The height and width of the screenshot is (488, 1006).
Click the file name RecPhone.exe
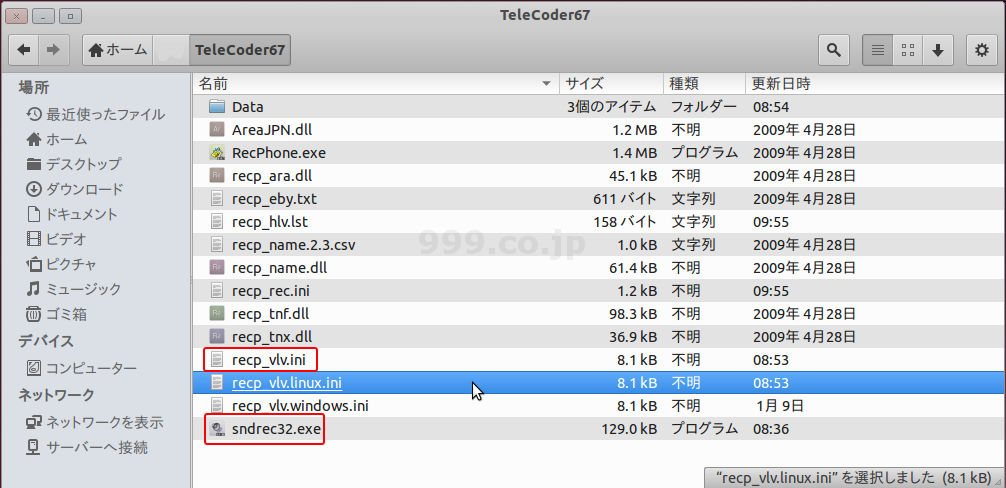pos(279,153)
